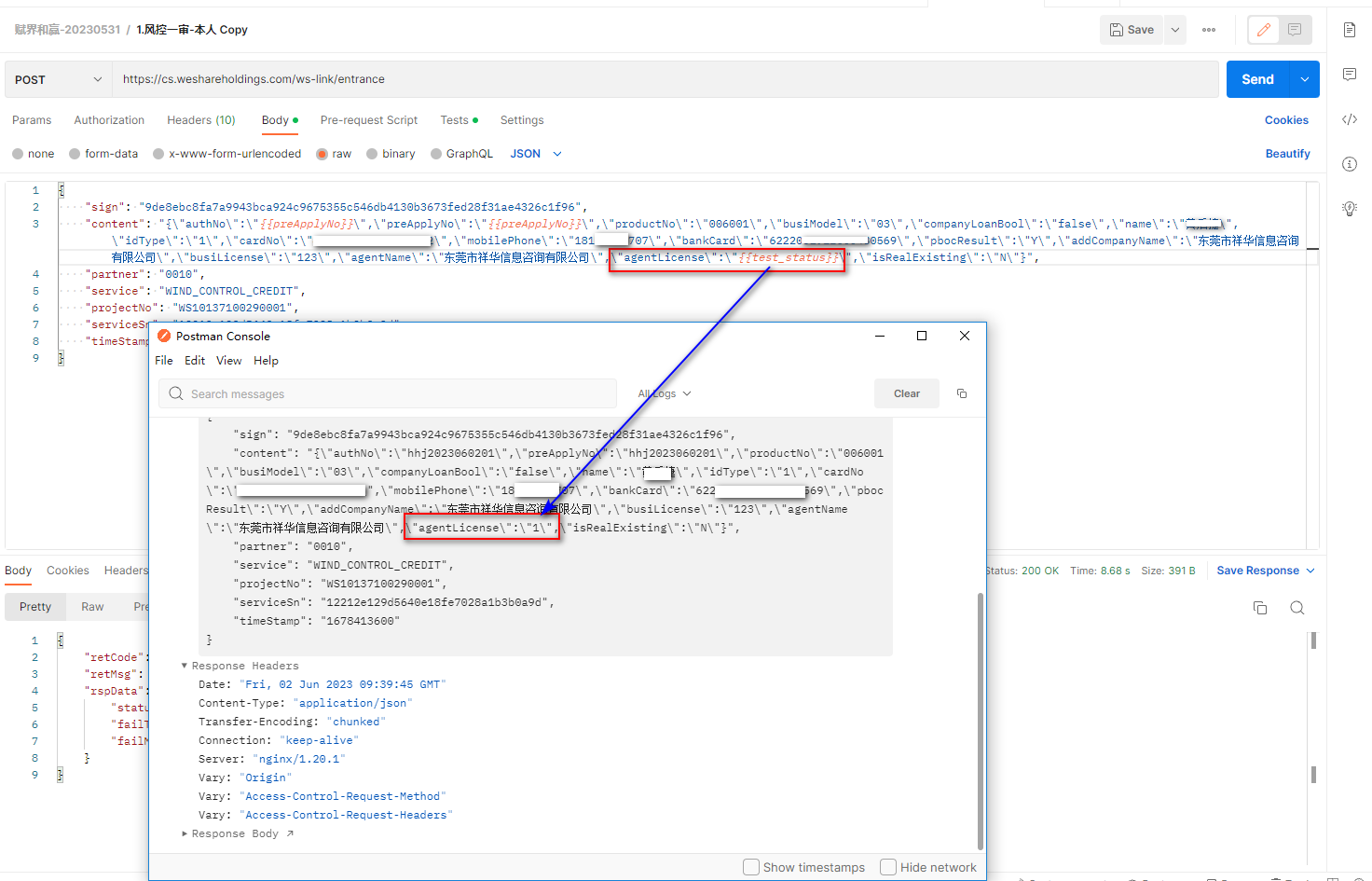Search the response body magnifier icon

1297,608
